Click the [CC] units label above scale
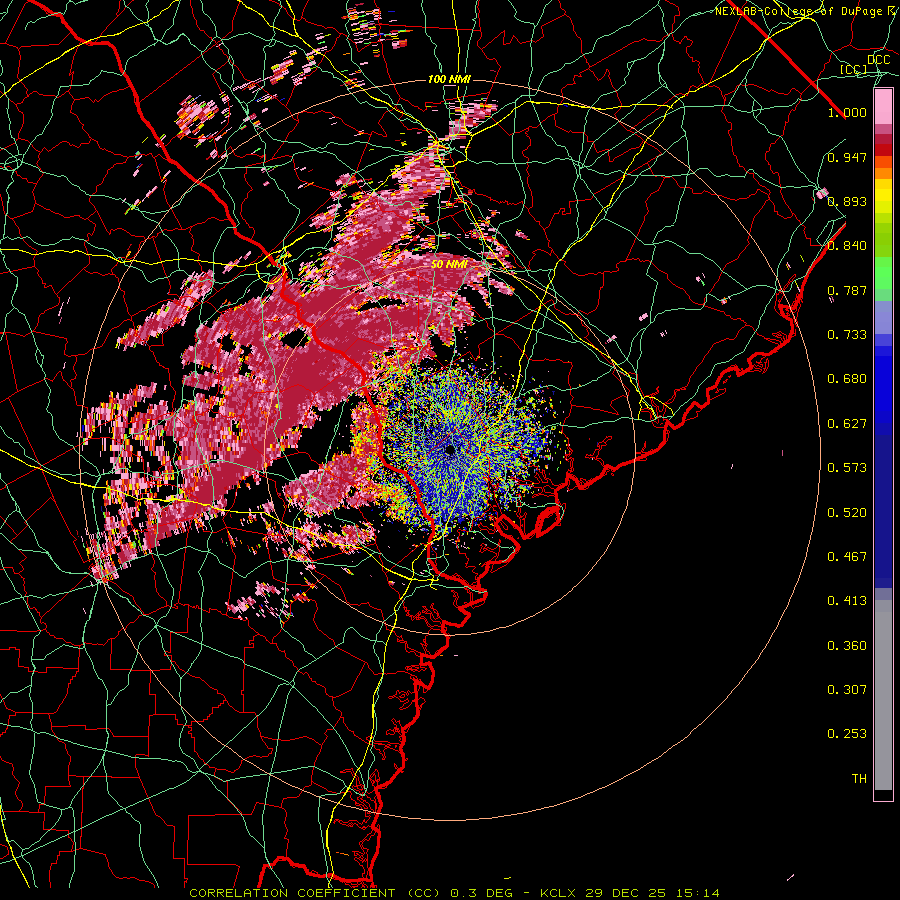This screenshot has height=900, width=900. (854, 69)
